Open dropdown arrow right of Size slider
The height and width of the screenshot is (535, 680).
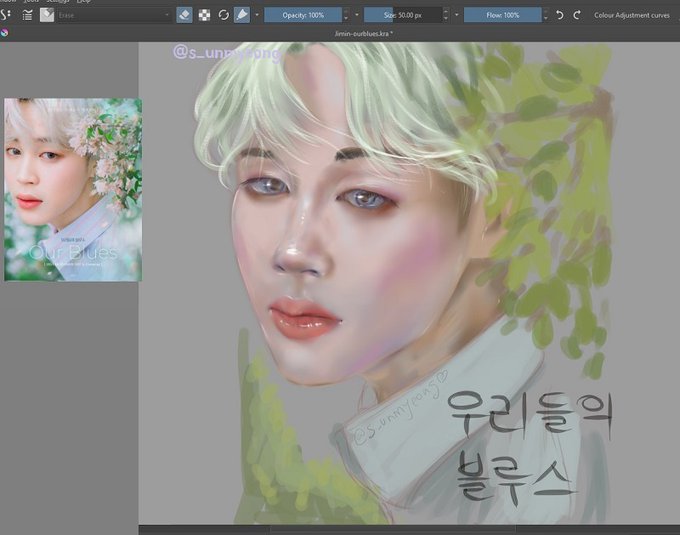[x=457, y=15]
